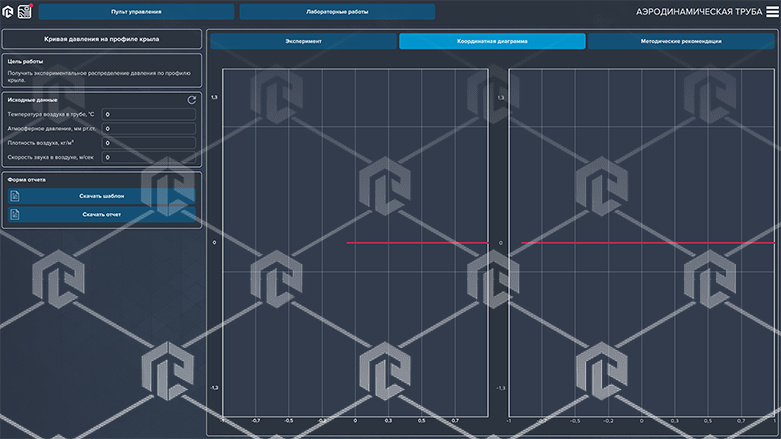The width and height of the screenshot is (781, 439).
Task: Open Лабораторные работы
Action: coord(337,11)
